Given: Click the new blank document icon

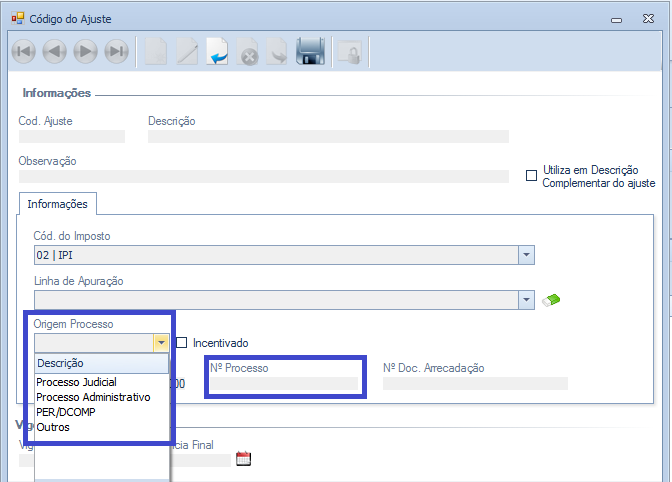Looking at the screenshot, I should pos(156,51).
